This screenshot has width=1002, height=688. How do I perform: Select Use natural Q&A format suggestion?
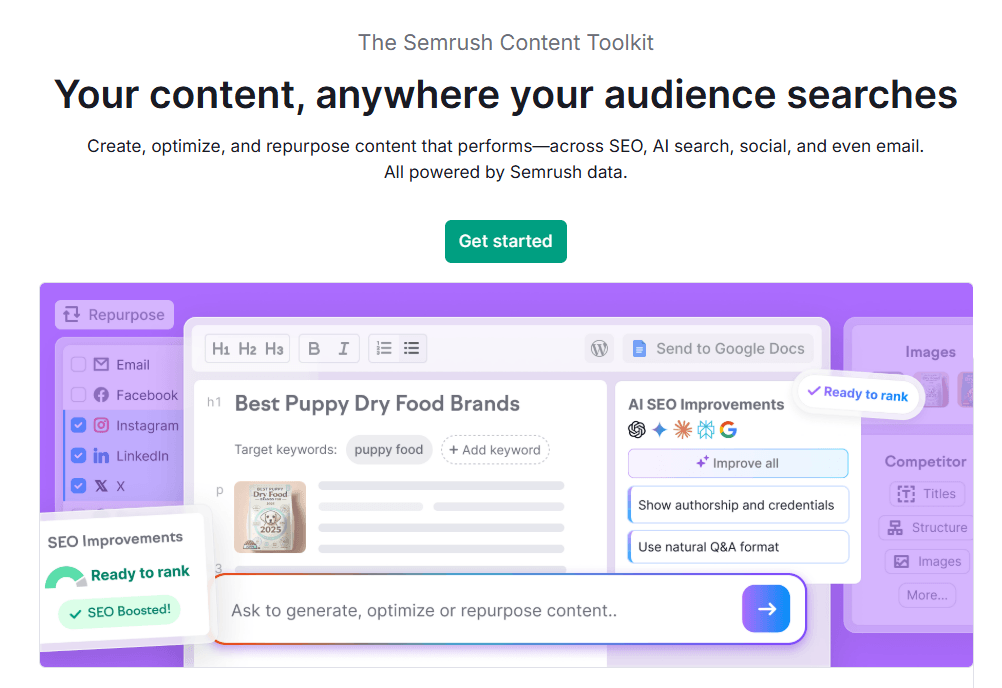738,547
